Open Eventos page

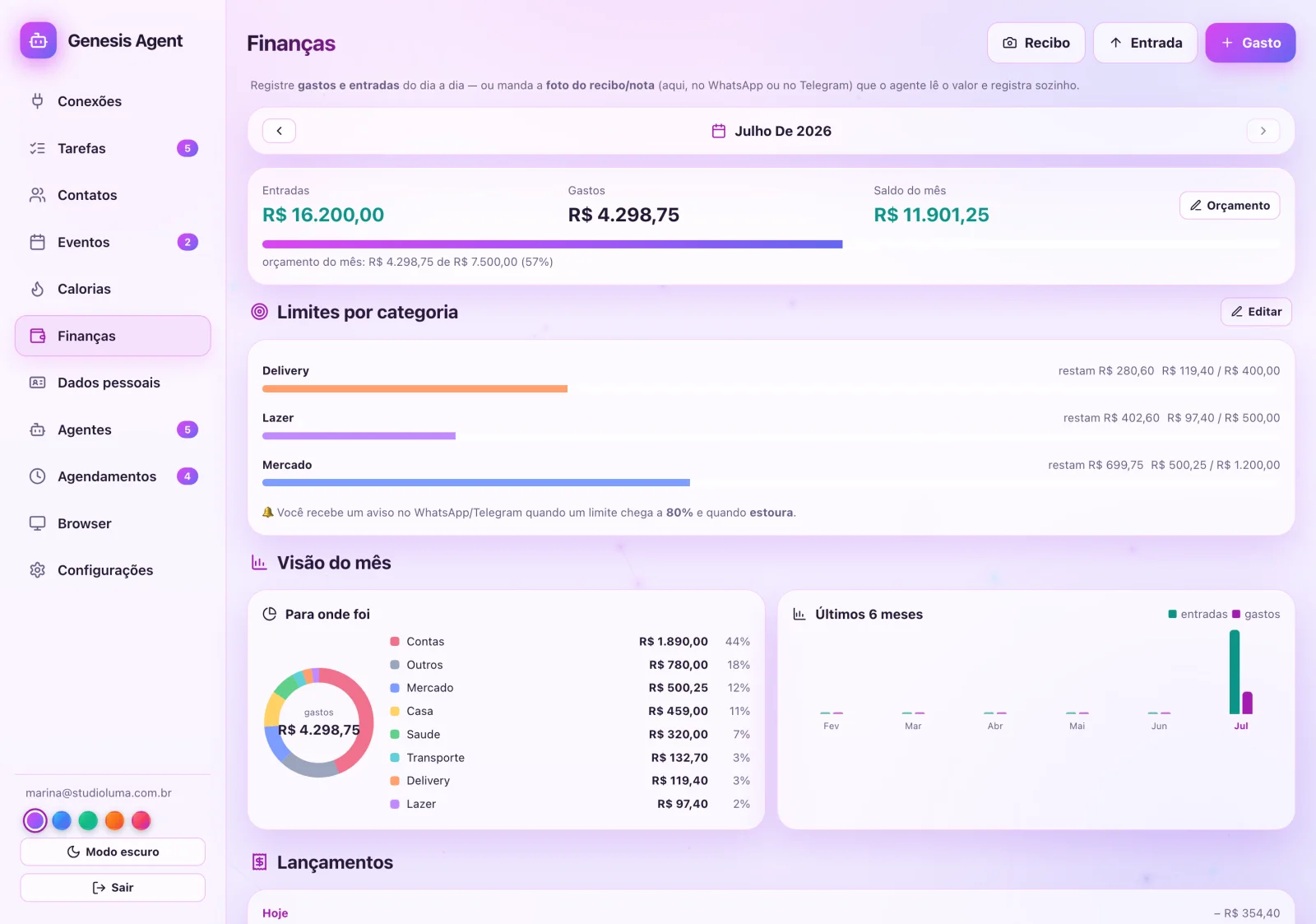click(113, 242)
